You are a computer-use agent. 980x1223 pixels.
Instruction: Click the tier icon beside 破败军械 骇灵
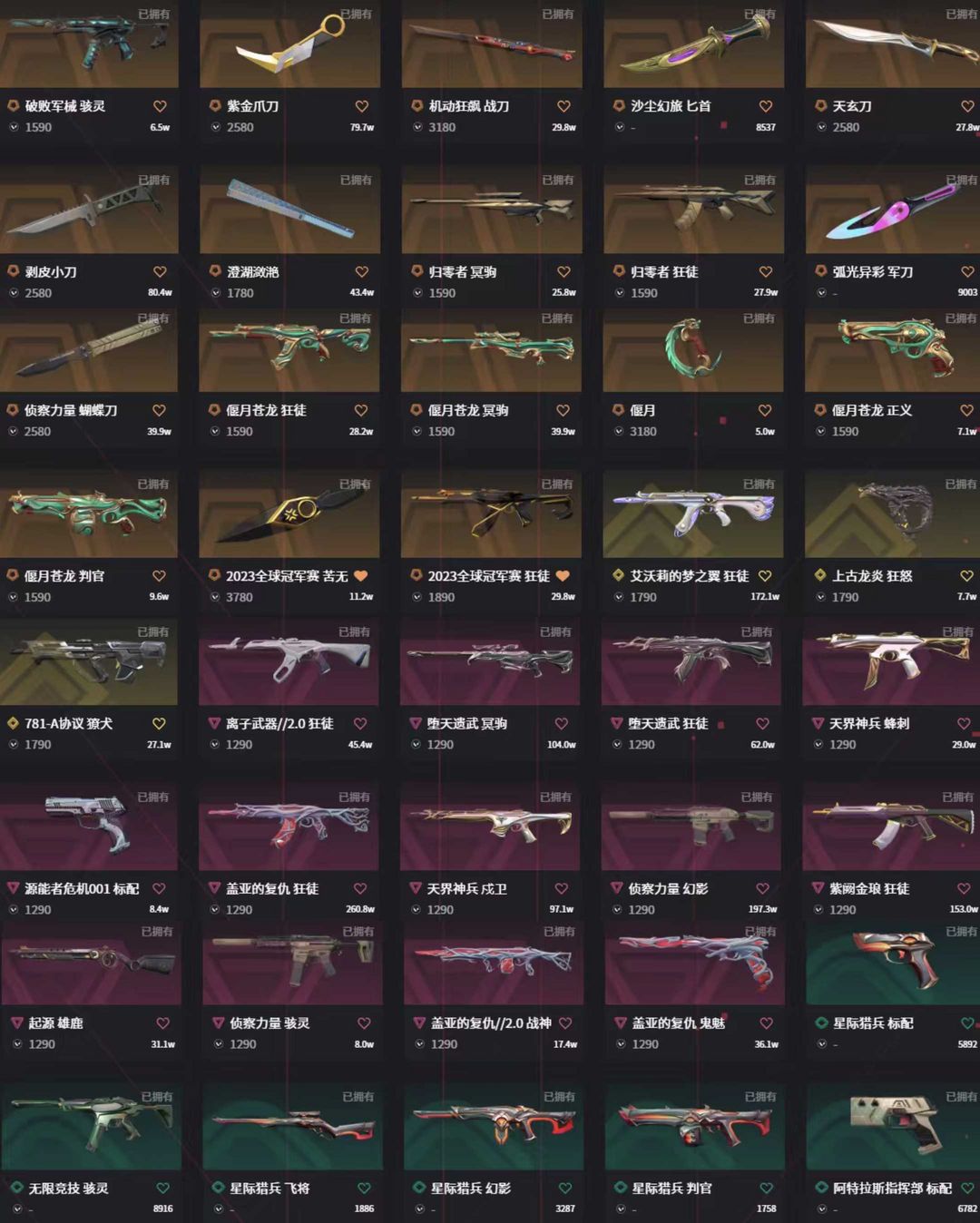[x=14, y=106]
